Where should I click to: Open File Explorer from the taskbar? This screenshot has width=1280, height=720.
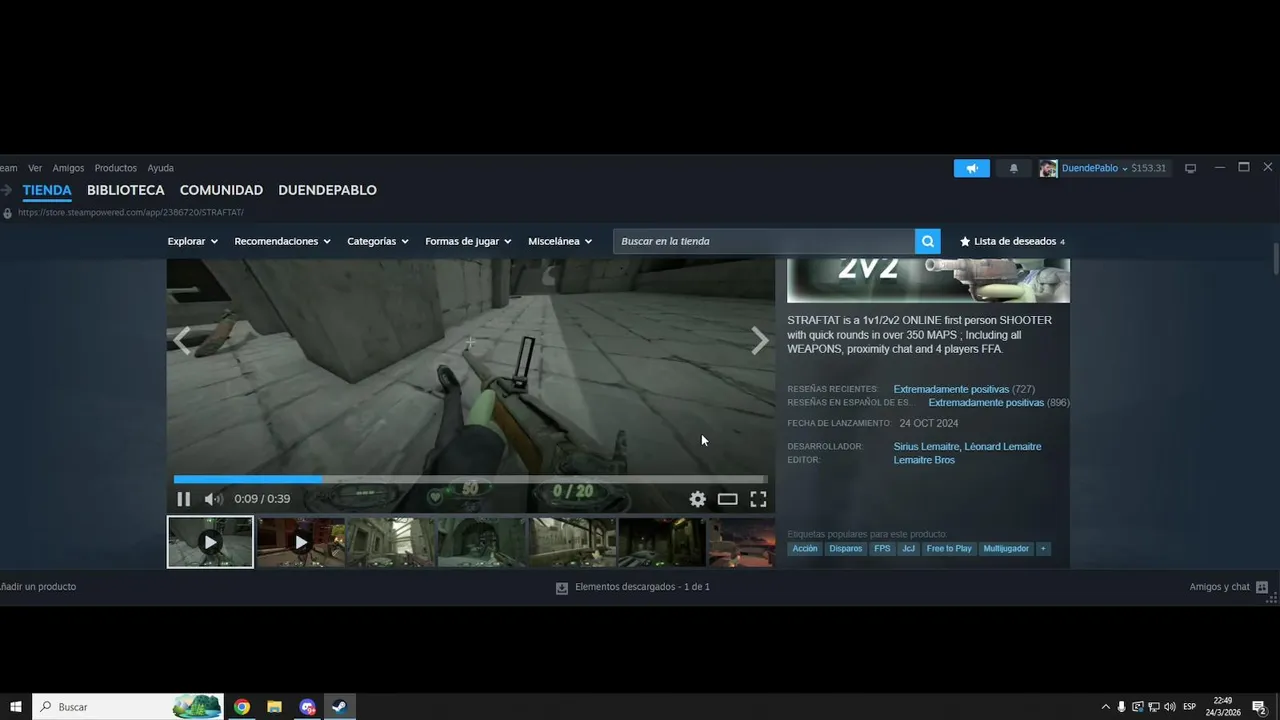coord(274,707)
